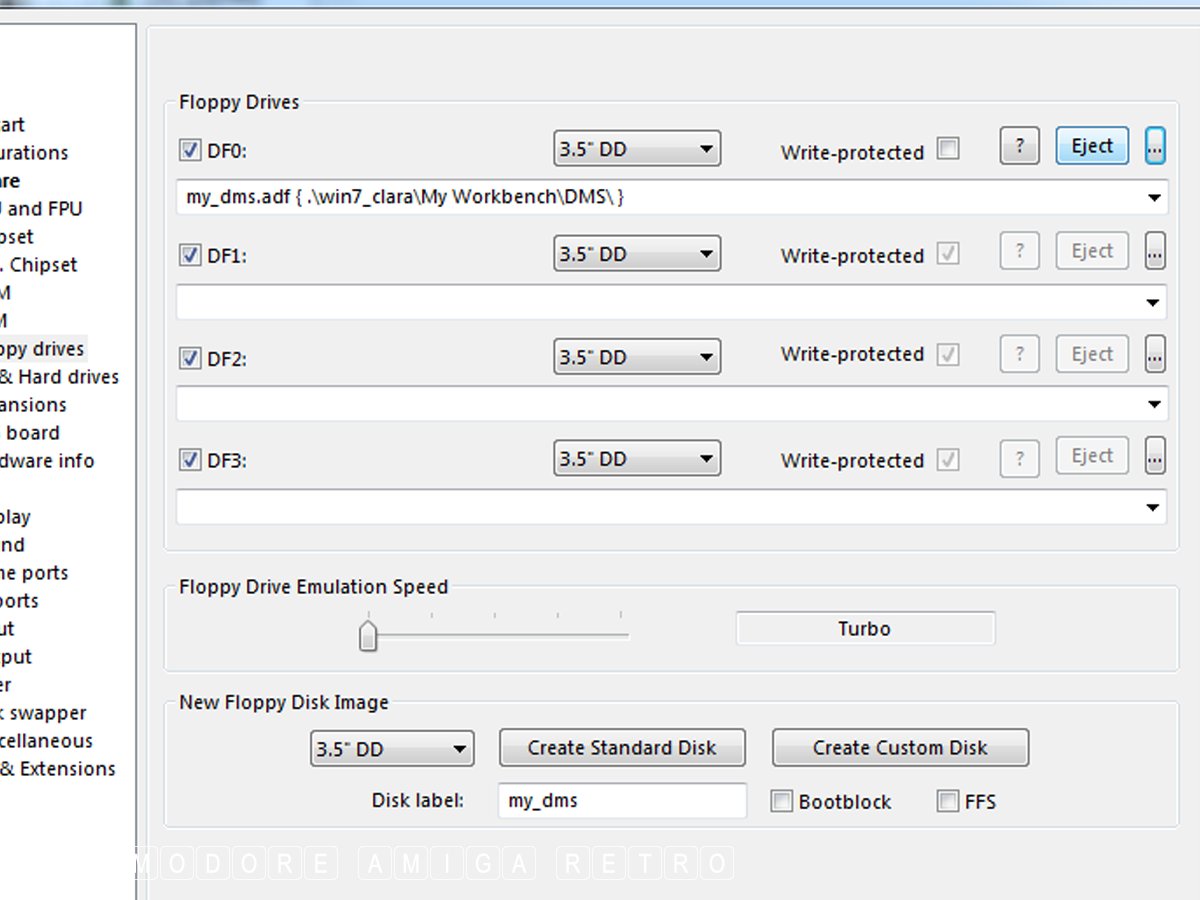1200x900 pixels.
Task: Open file browser for DF0 via ellipsis button
Action: pyautogui.click(x=1155, y=146)
